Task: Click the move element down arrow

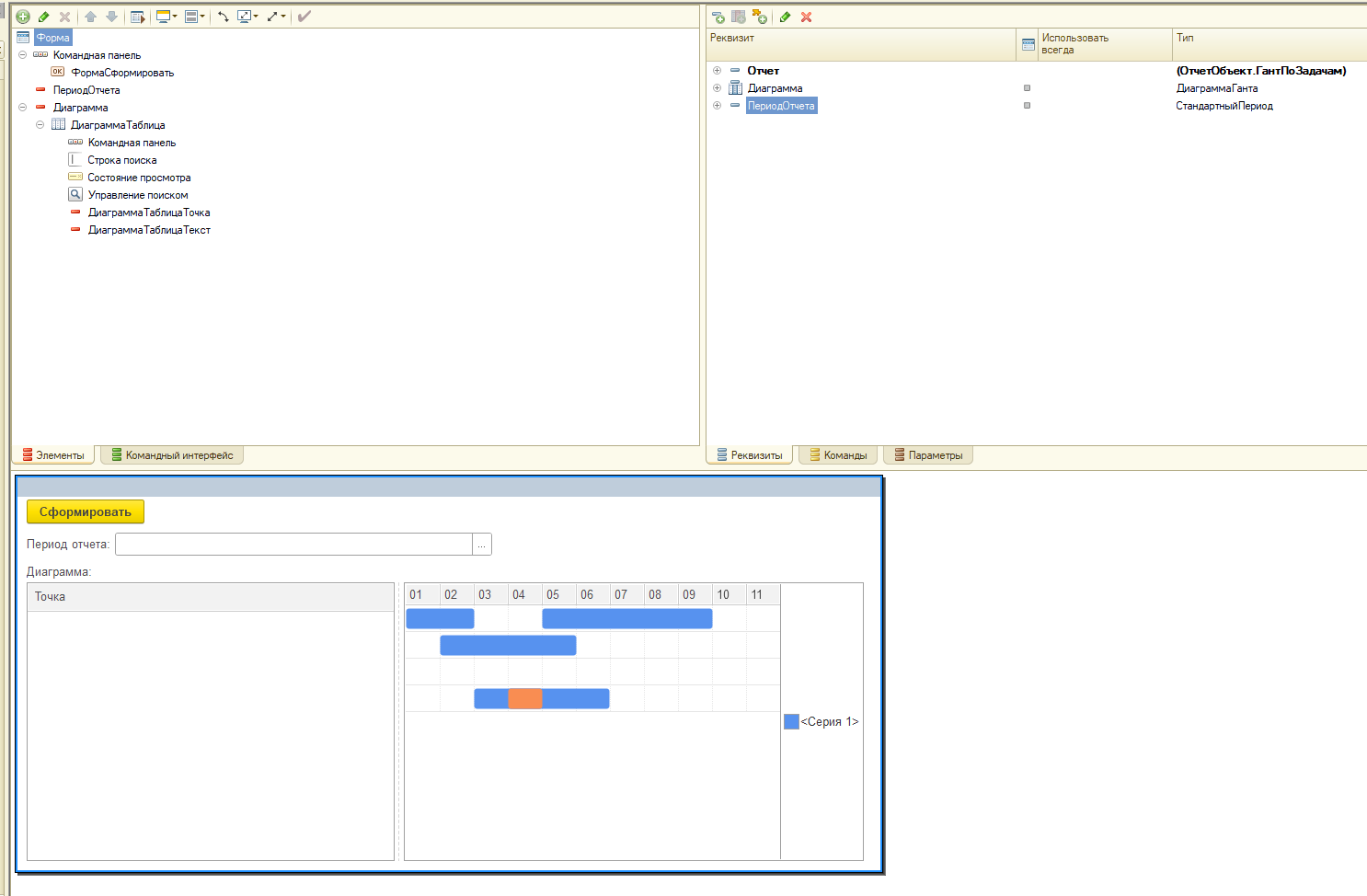Action: 111,17
